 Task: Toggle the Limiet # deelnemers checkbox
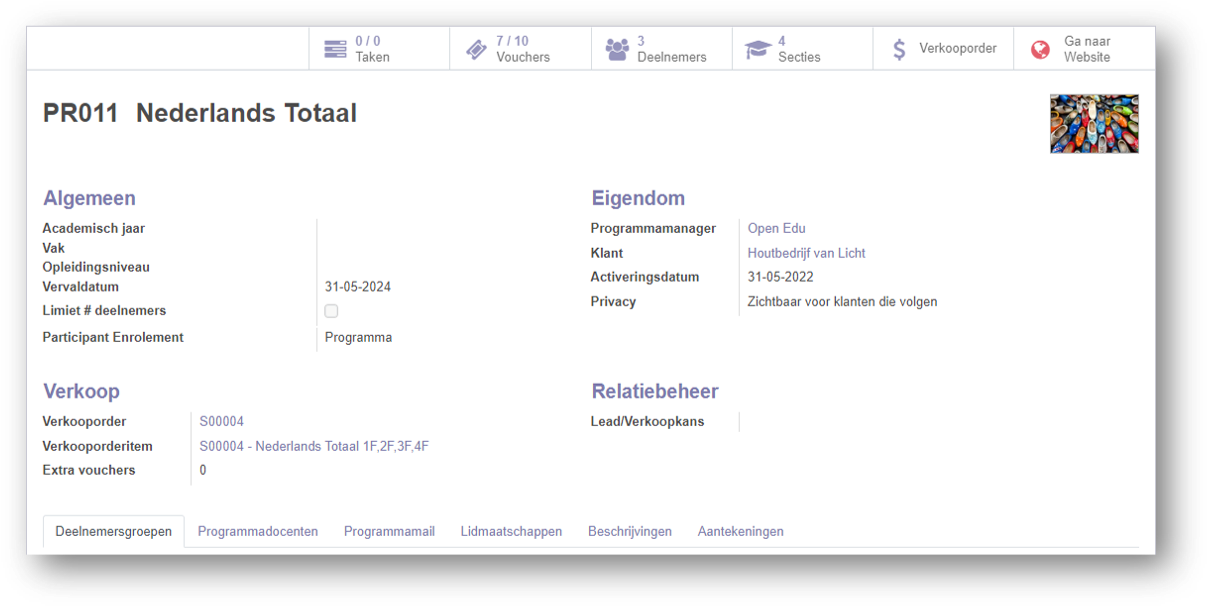tap(331, 311)
